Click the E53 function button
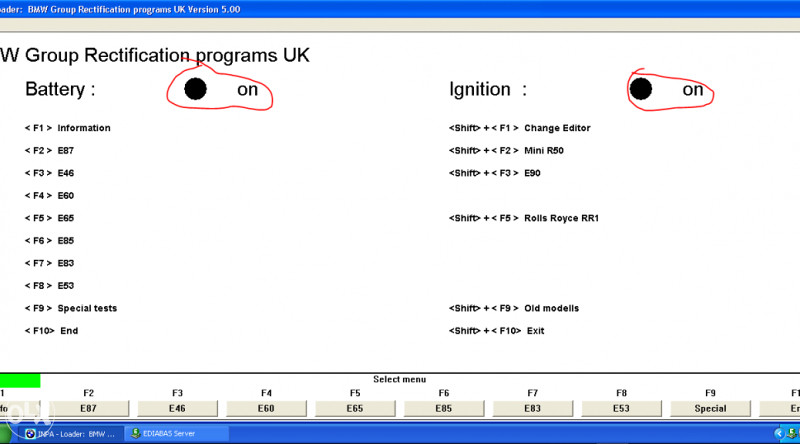Screen dimensions: 800x444 tap(621, 408)
